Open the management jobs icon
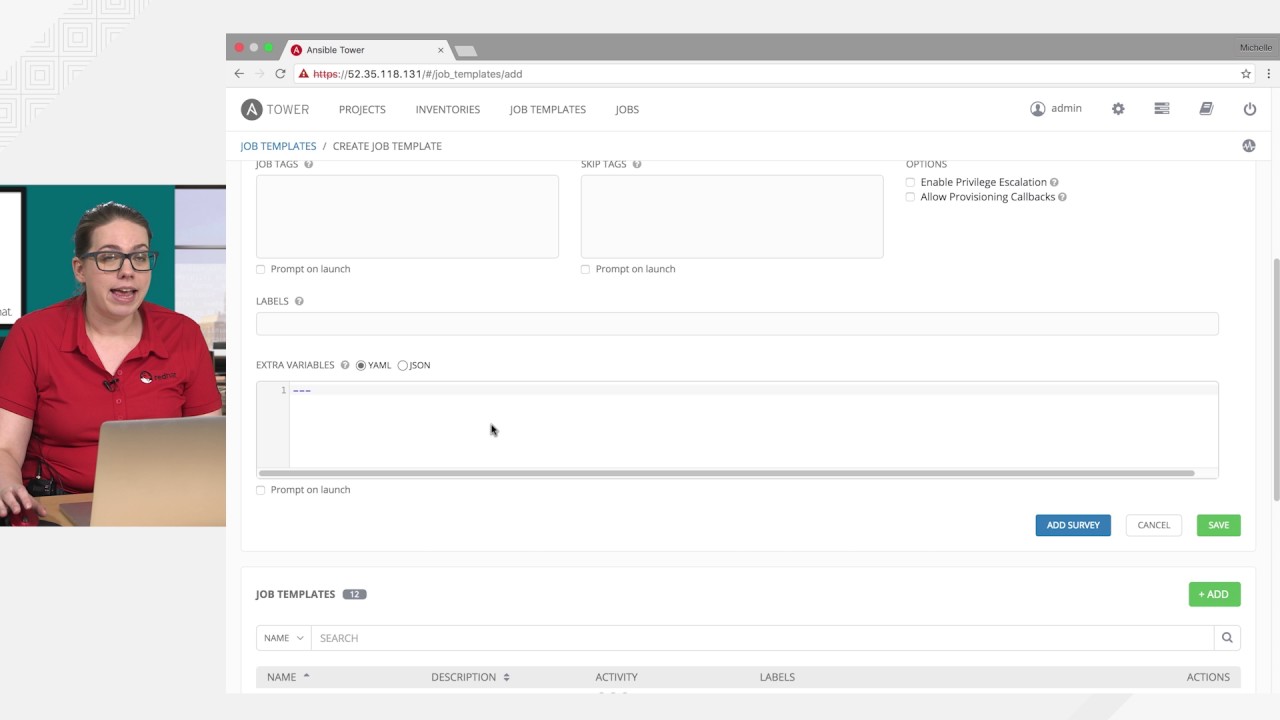Image resolution: width=1280 pixels, height=720 pixels. click(1162, 109)
